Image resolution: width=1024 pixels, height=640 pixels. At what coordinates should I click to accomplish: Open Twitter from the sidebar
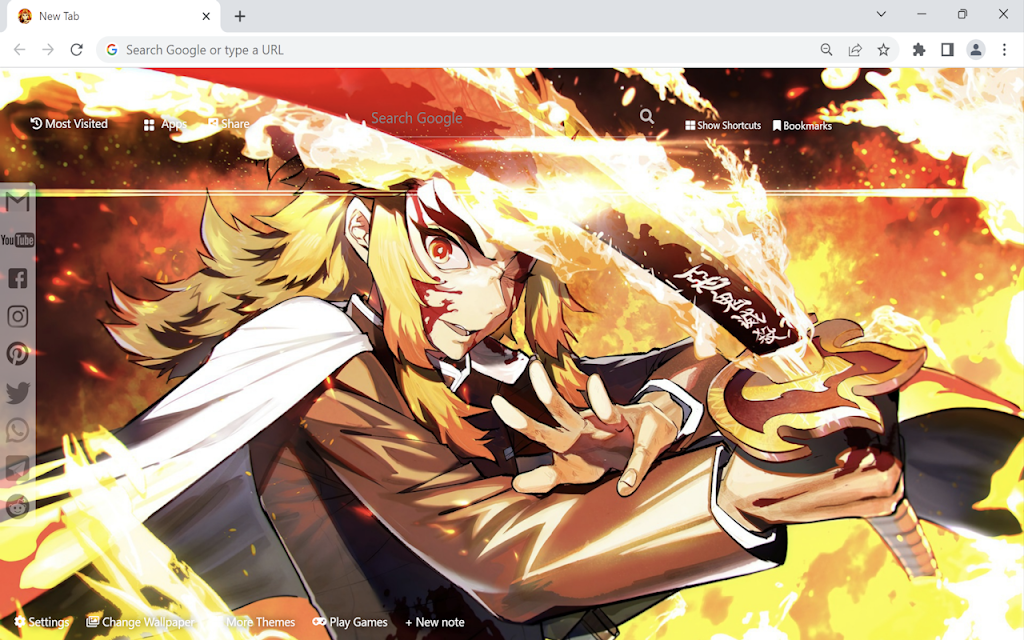click(x=18, y=392)
